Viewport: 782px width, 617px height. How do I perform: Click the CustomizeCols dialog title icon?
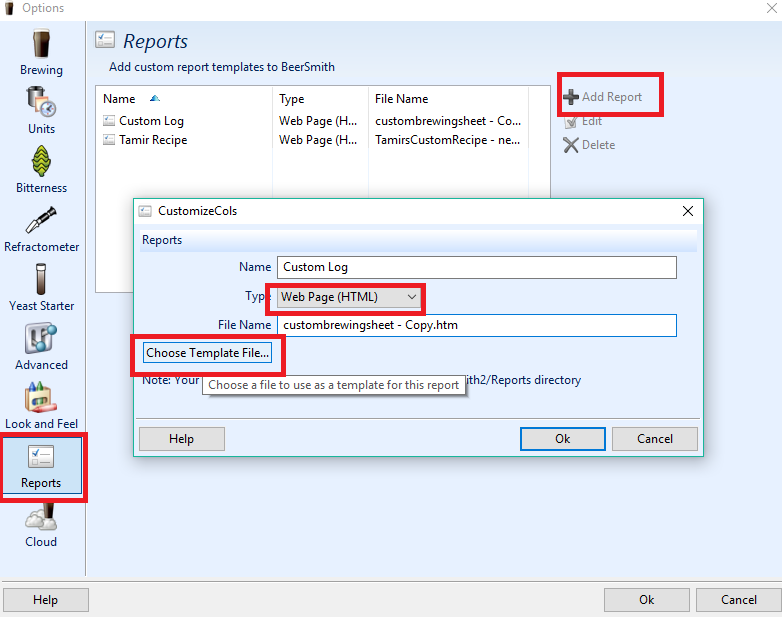pos(145,211)
